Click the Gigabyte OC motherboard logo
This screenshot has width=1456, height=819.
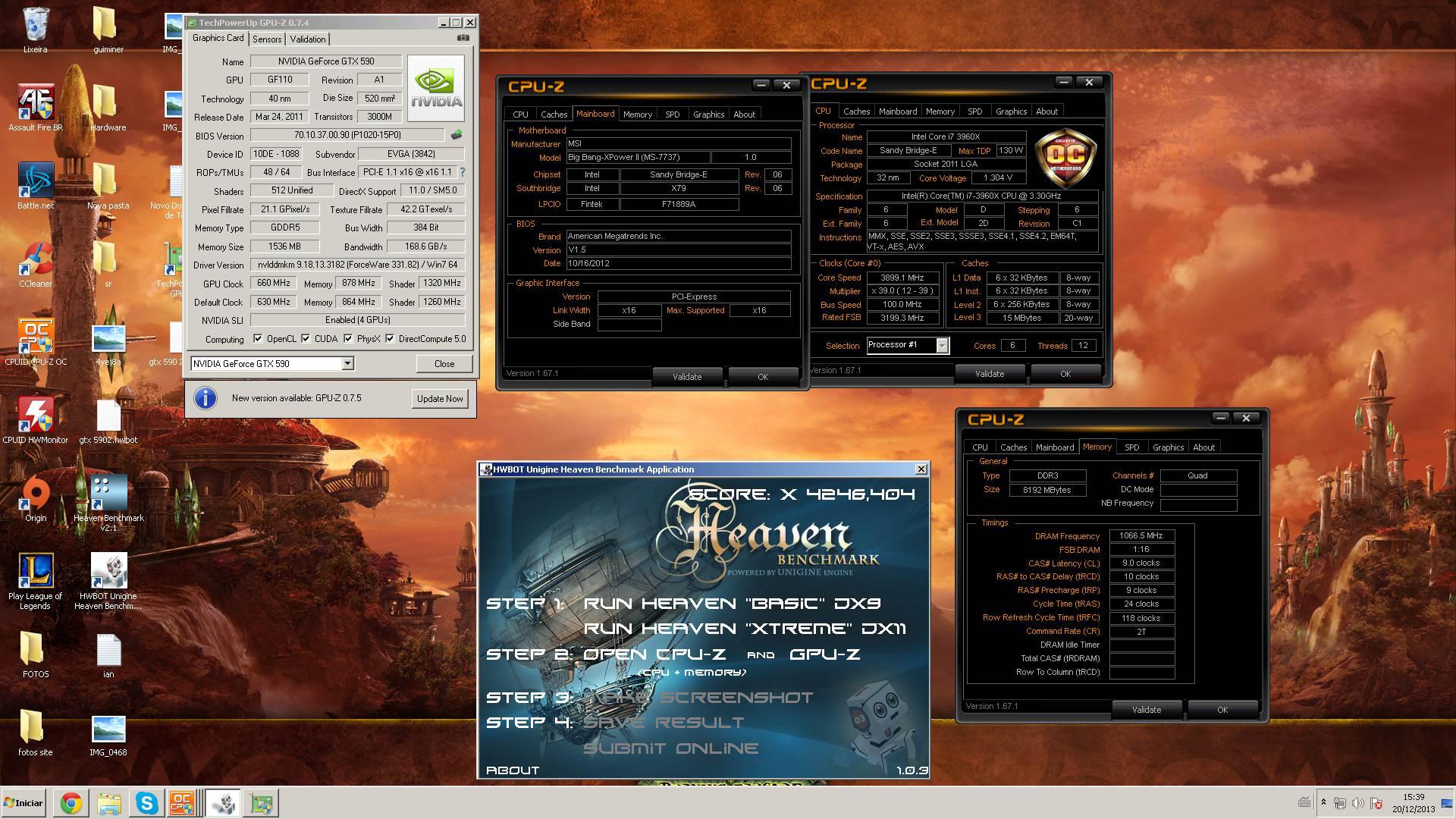pyautogui.click(x=1065, y=158)
